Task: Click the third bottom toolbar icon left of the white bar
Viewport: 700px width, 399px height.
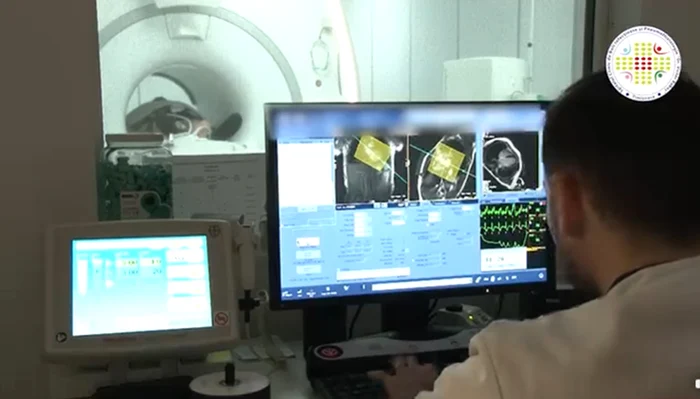Action: 311,293
